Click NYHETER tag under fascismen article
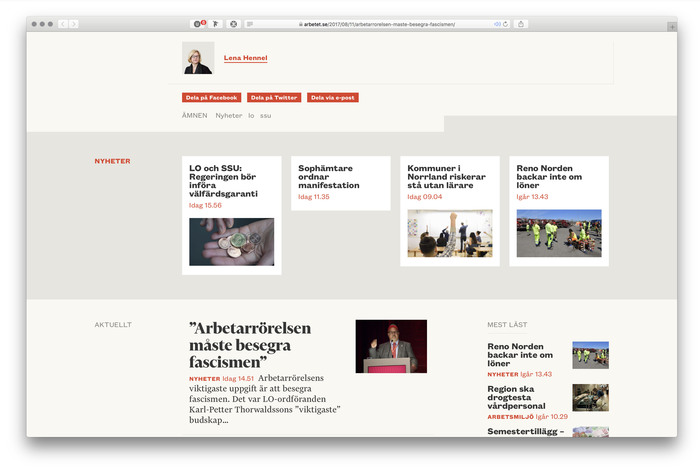The height and width of the screenshot is (469, 700). (204, 379)
